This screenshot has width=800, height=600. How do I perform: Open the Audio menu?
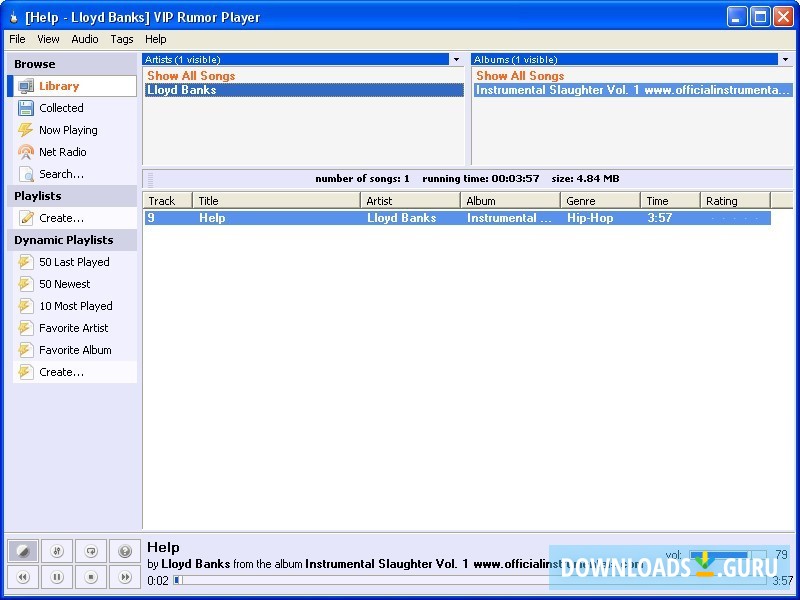(x=85, y=39)
